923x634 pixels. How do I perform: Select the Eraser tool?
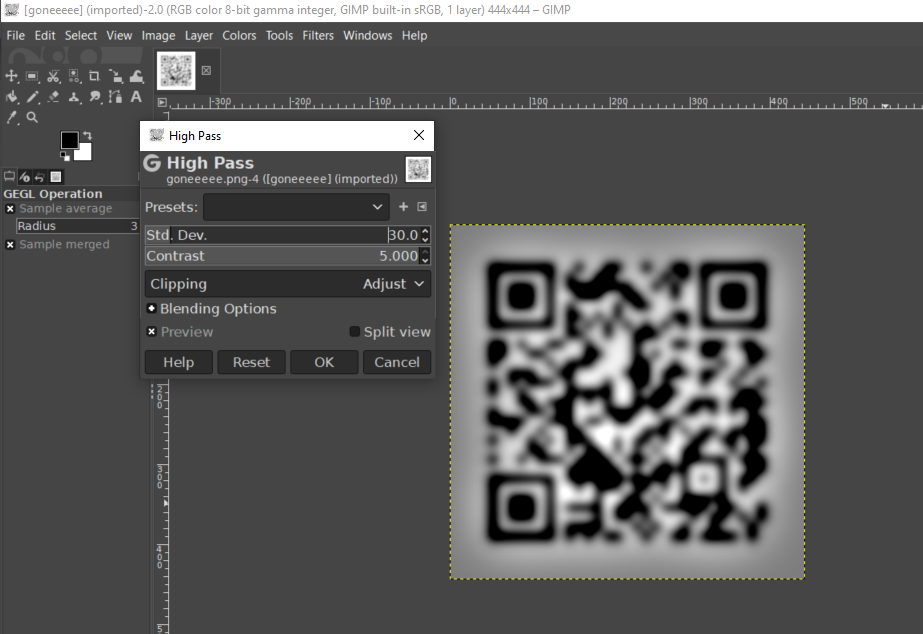coord(54,97)
